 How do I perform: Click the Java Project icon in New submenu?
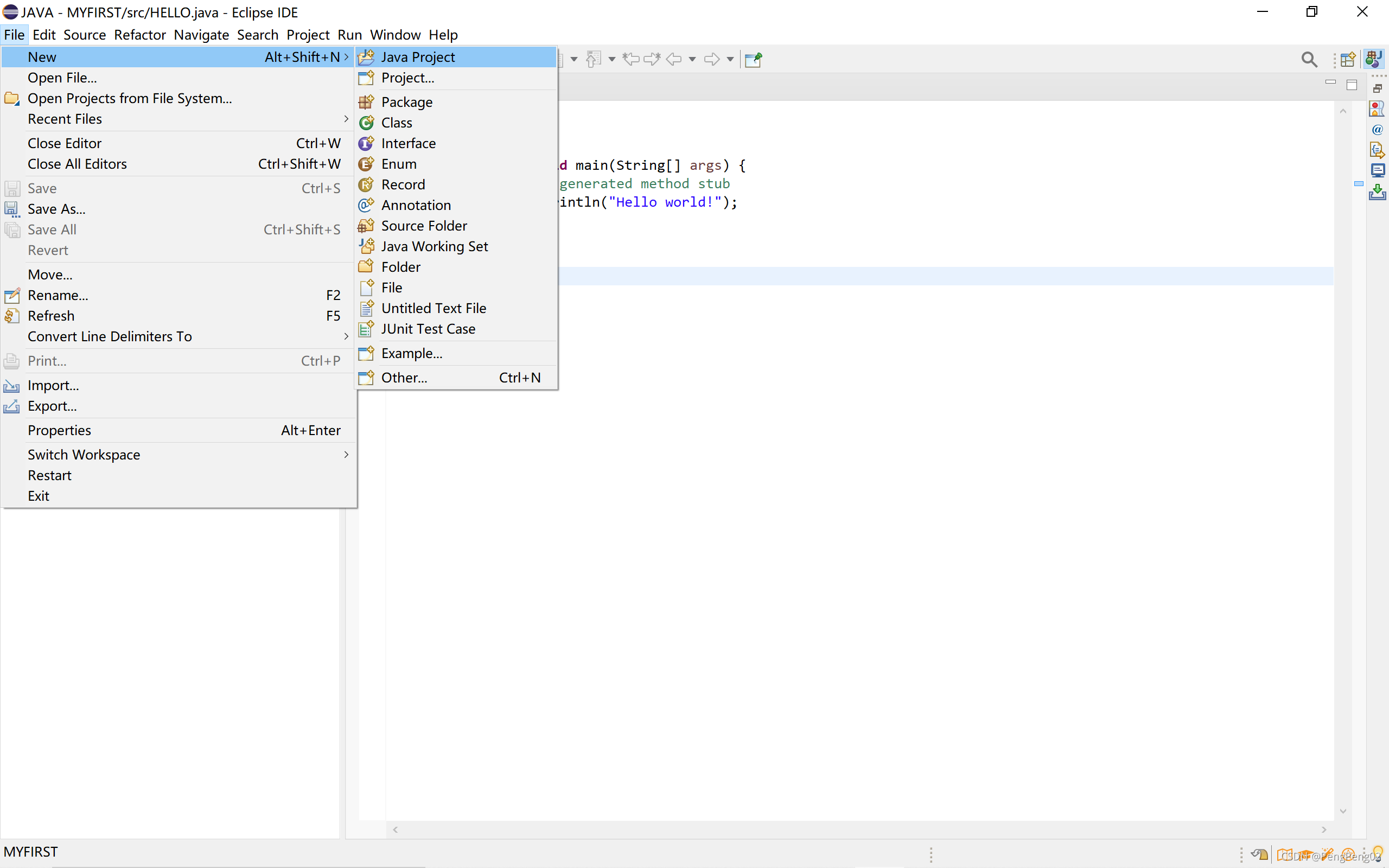point(366,57)
